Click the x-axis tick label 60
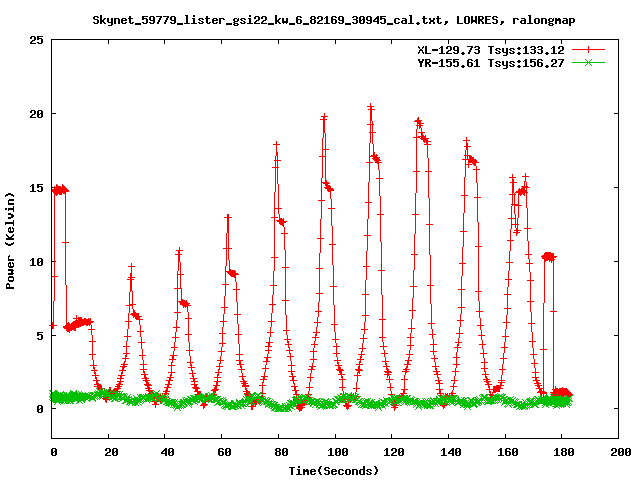This screenshot has width=640, height=480. (223, 452)
